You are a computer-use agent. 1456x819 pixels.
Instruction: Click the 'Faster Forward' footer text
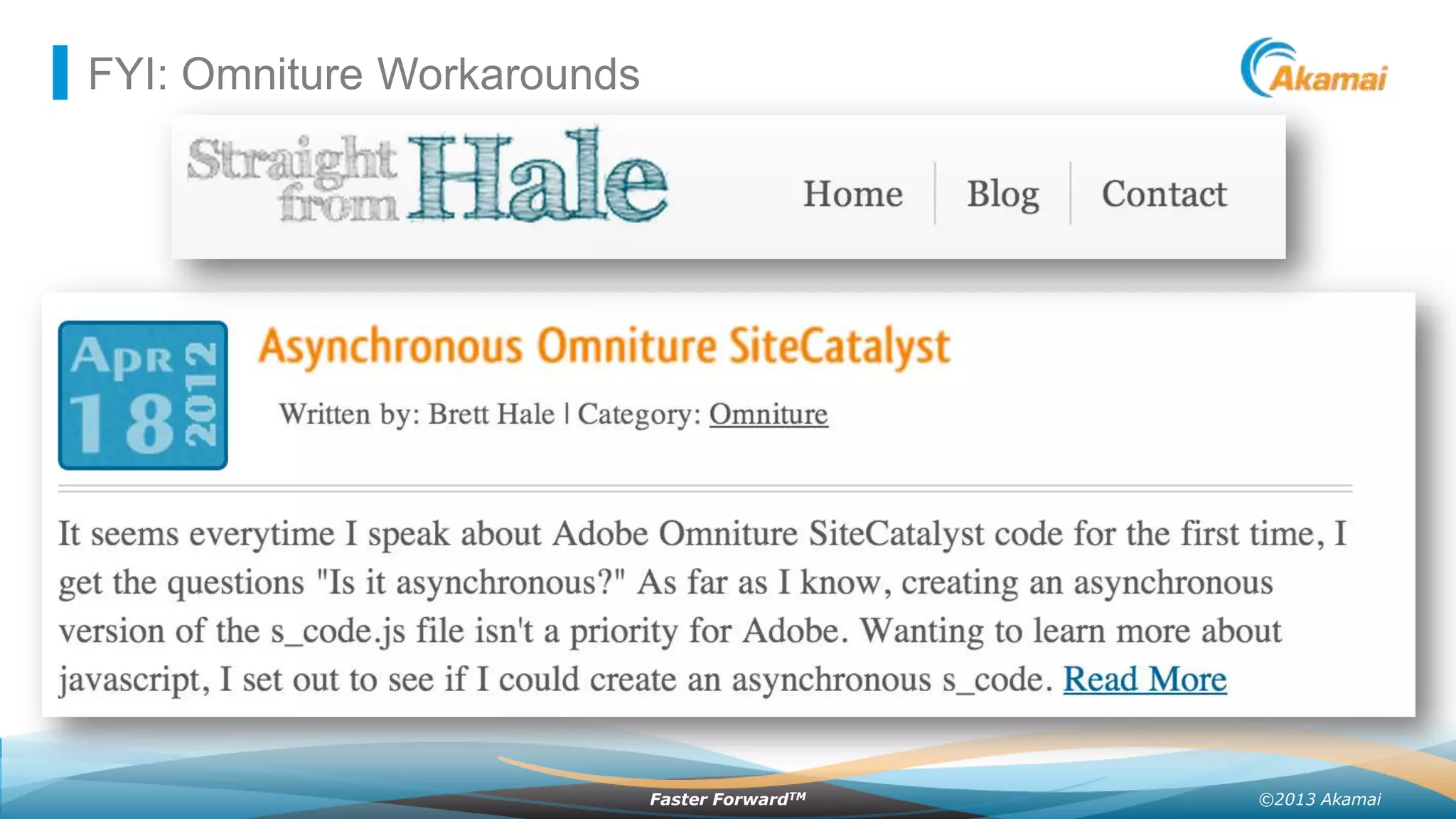[727, 798]
